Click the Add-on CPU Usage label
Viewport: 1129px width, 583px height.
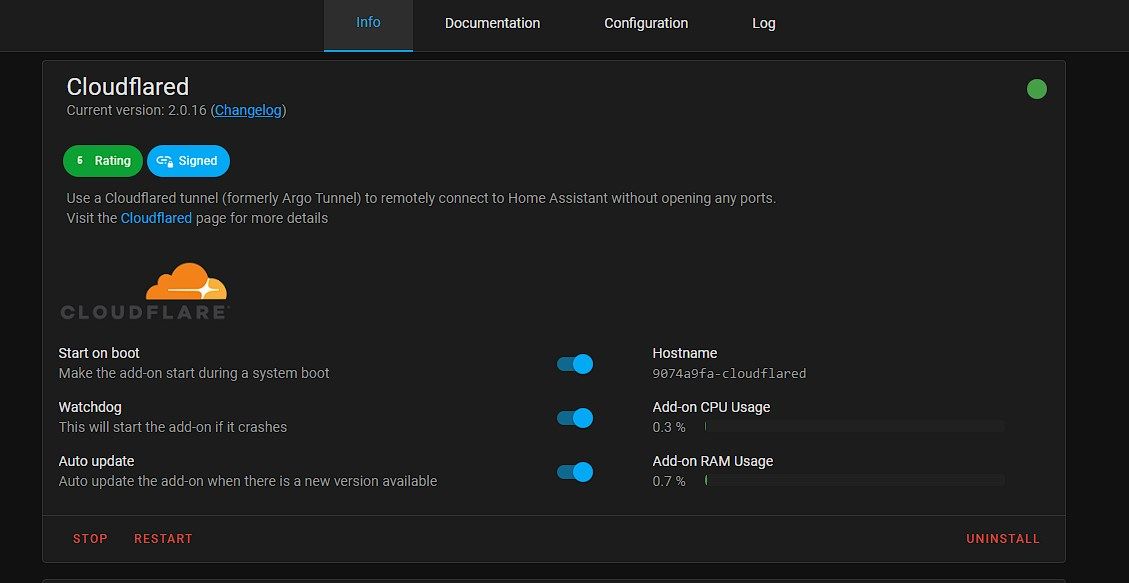pos(711,407)
